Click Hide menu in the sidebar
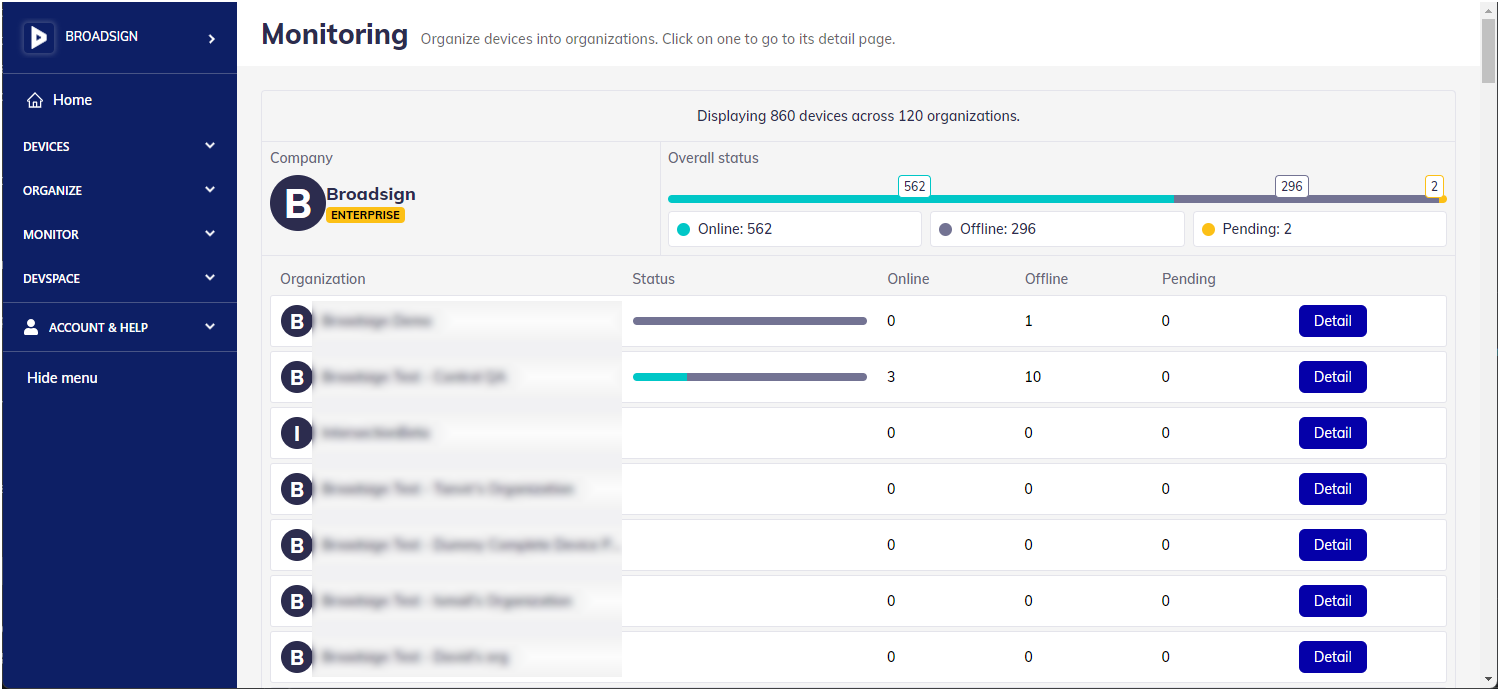 pos(62,378)
